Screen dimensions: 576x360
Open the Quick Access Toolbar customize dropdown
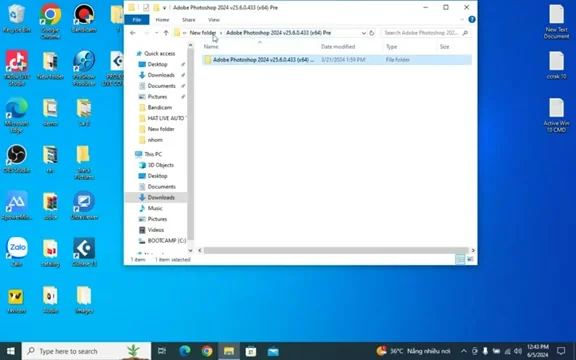(x=165, y=7)
